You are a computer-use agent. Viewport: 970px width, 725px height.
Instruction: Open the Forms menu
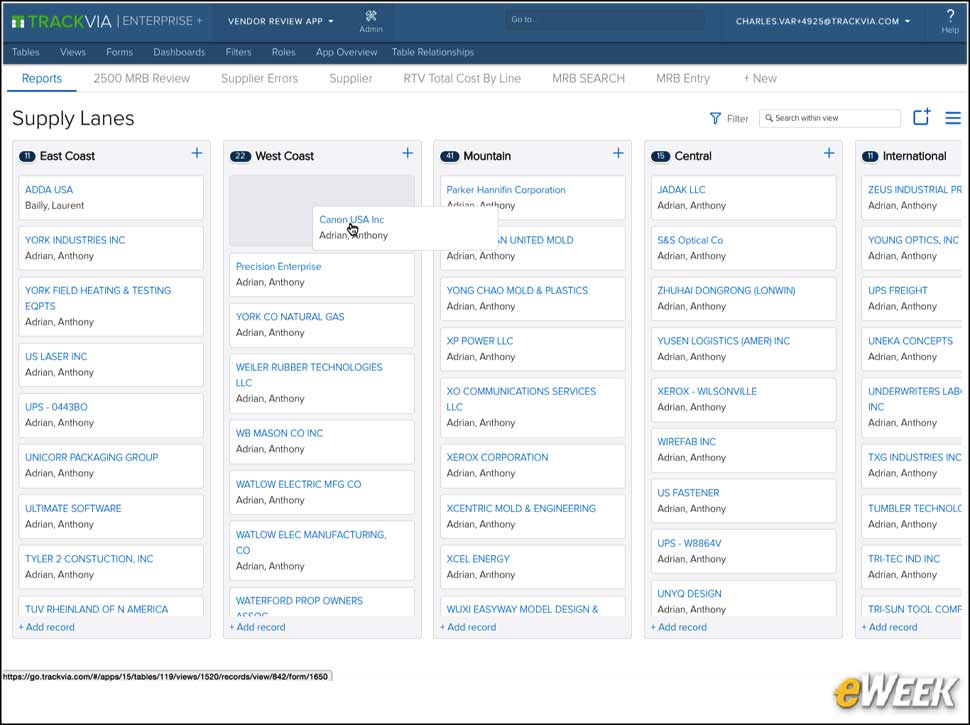coord(119,52)
